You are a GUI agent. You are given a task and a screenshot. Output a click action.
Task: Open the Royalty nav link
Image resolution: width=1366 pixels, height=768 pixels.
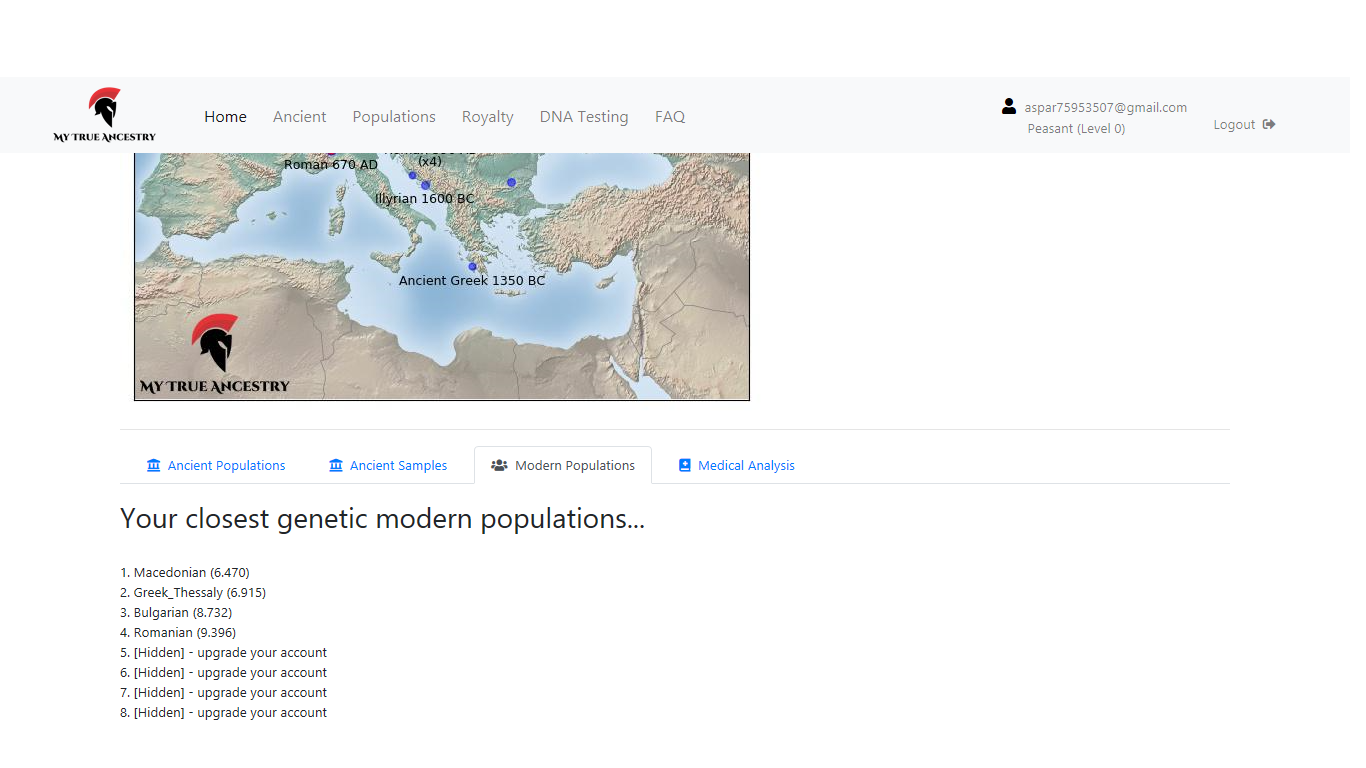(488, 116)
